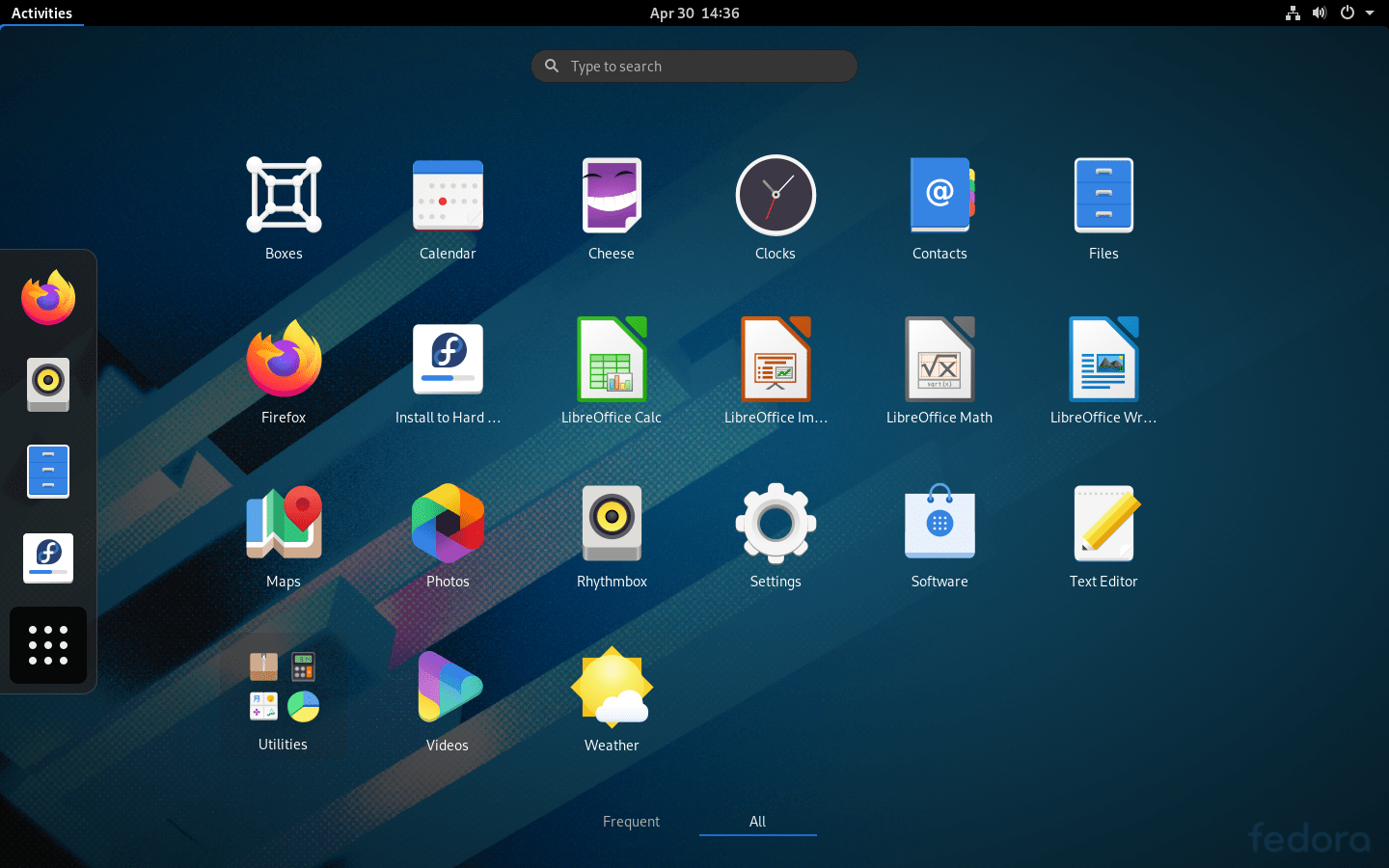Viewport: 1389px width, 868px height.
Task: Open the Settings application
Action: 776,524
